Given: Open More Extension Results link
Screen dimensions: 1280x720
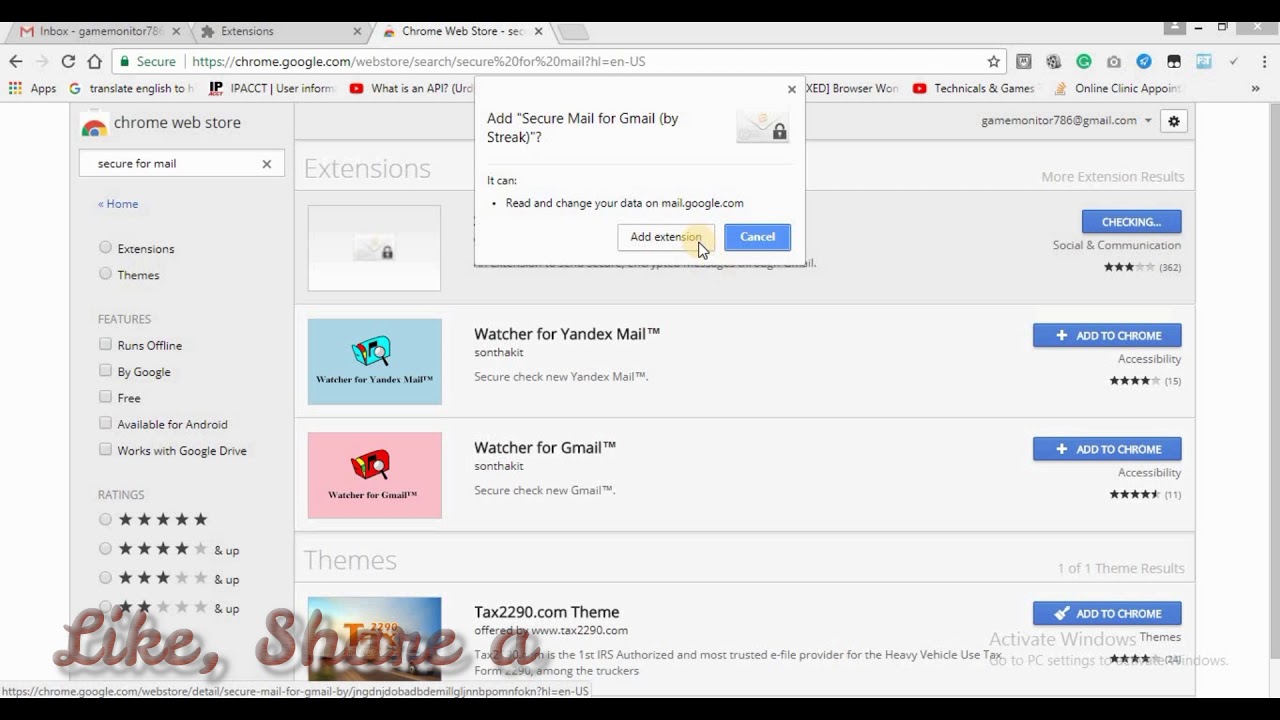Looking at the screenshot, I should tap(1112, 177).
